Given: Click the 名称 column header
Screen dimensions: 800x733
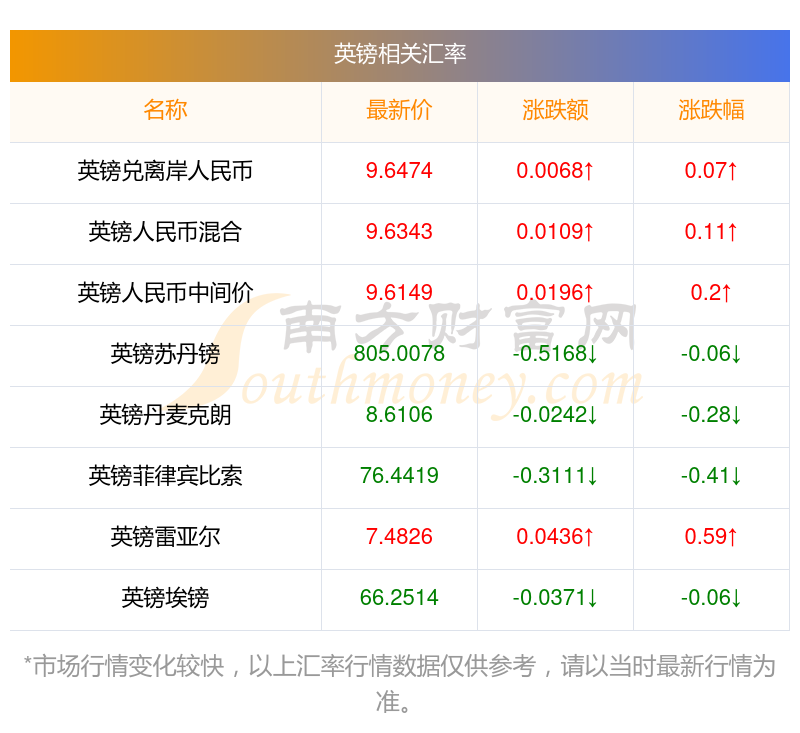Looking at the screenshot, I should [165, 110].
